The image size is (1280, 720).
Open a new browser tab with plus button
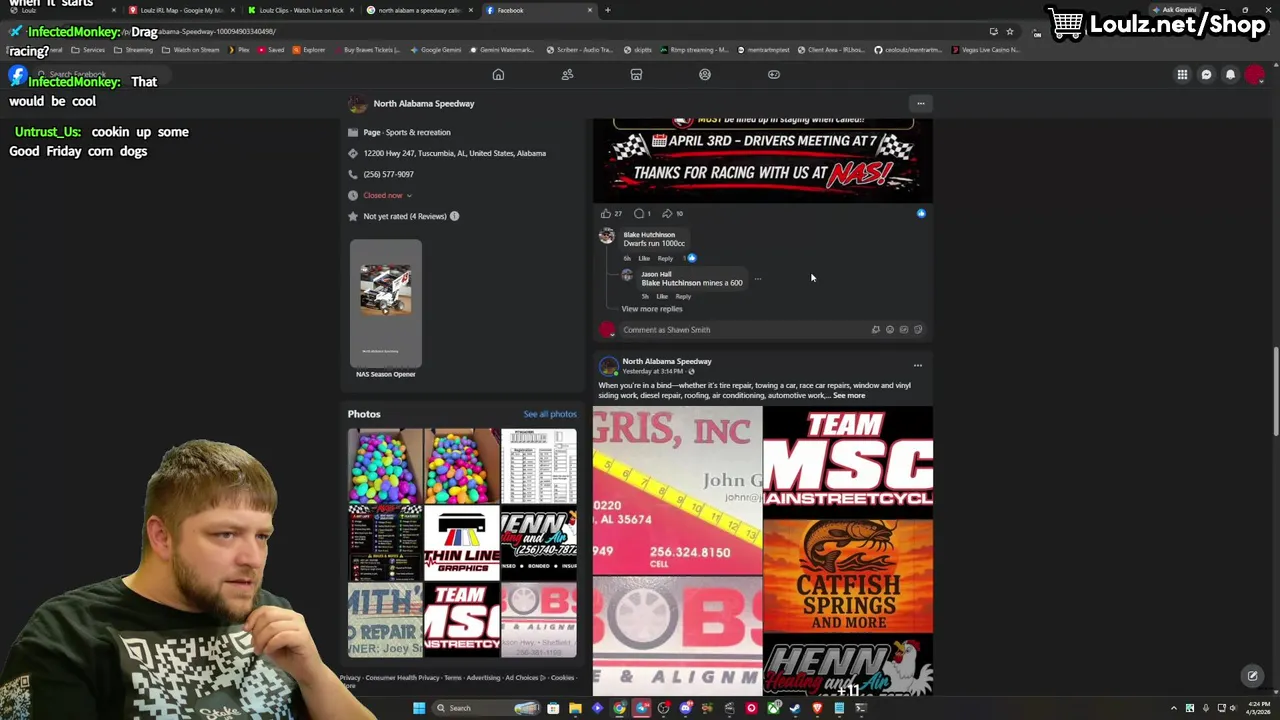(608, 10)
